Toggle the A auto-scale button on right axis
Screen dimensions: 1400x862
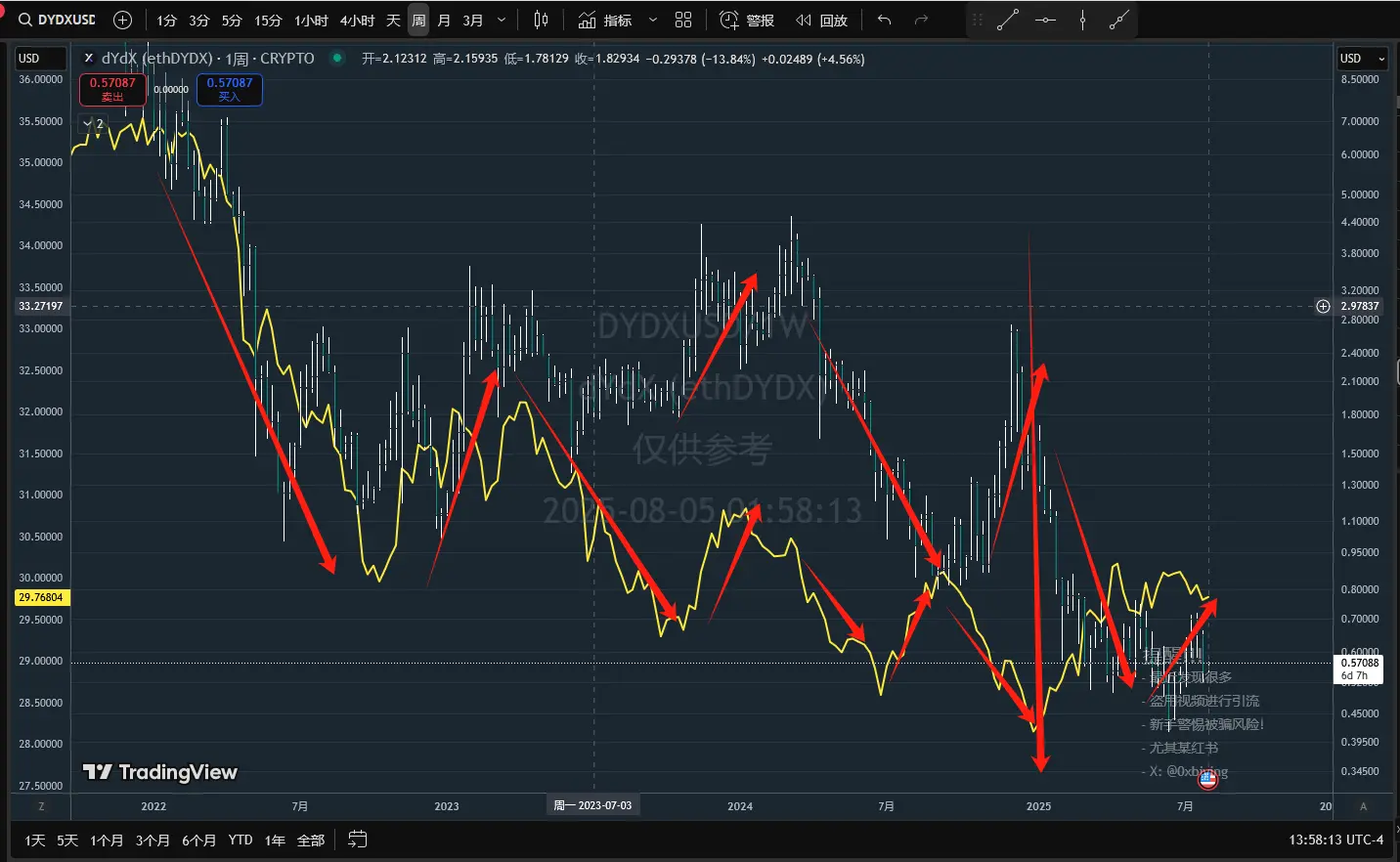click(x=1363, y=806)
